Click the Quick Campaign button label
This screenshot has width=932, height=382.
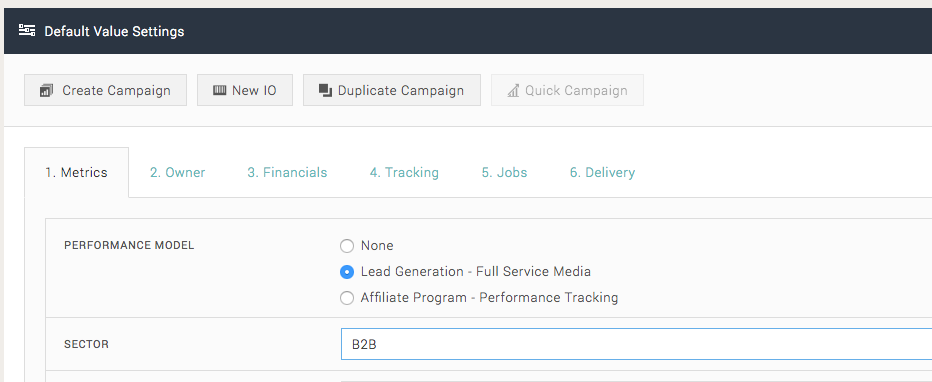[x=577, y=90]
